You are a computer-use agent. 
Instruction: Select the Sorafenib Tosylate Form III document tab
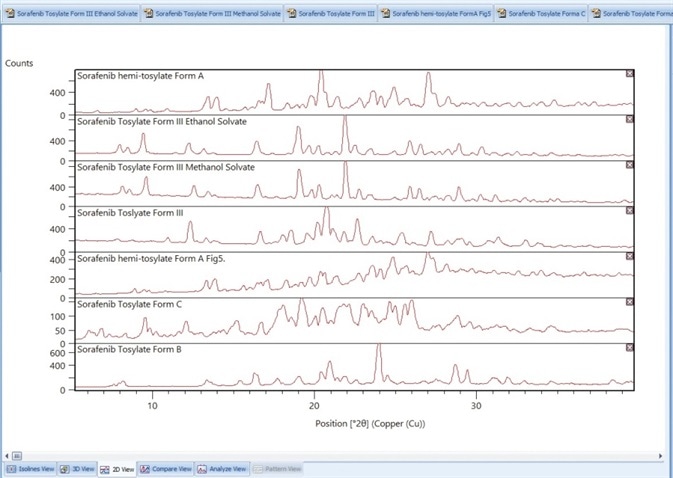332,14
